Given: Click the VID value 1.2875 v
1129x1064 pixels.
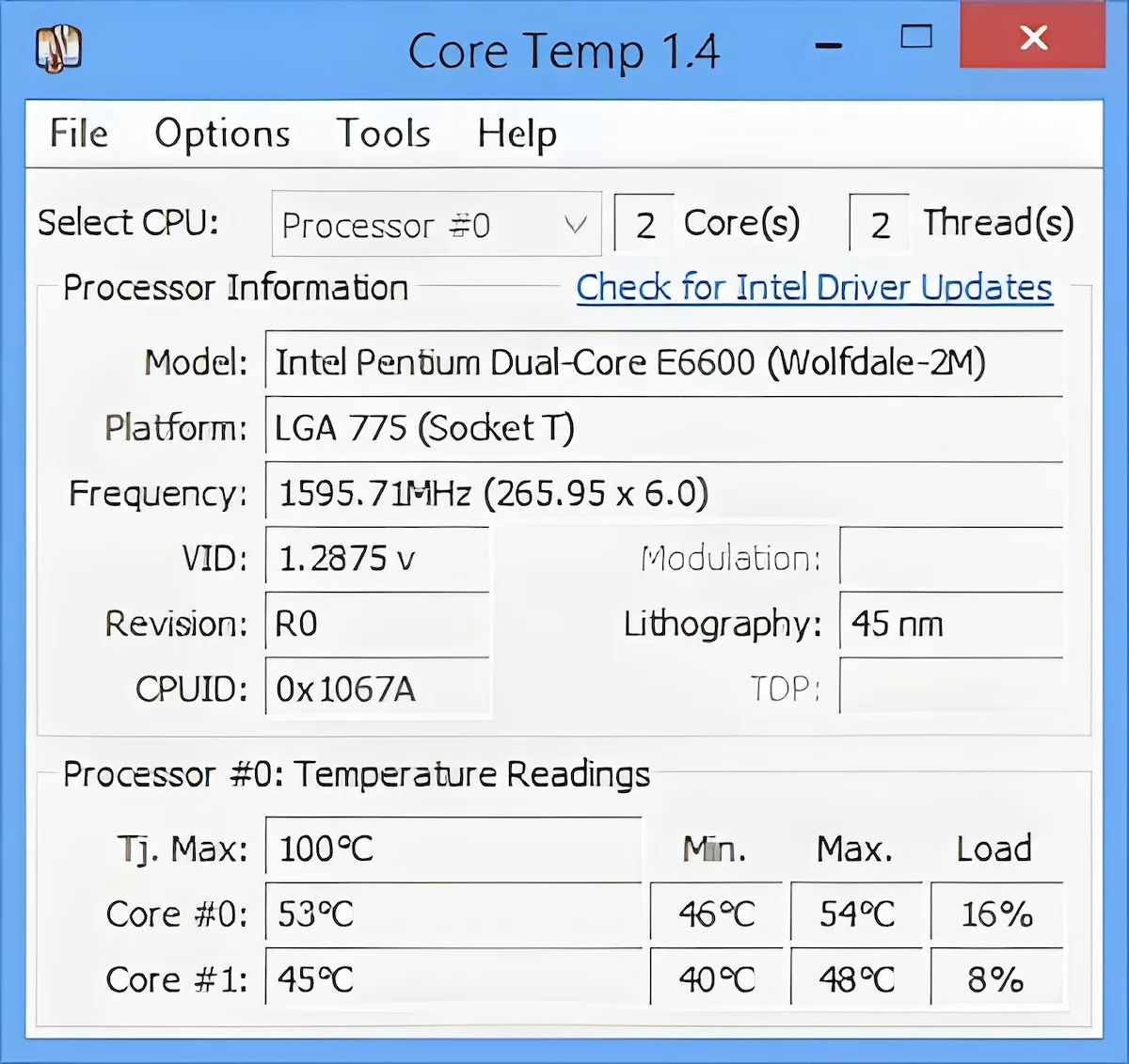Looking at the screenshot, I should point(377,559).
